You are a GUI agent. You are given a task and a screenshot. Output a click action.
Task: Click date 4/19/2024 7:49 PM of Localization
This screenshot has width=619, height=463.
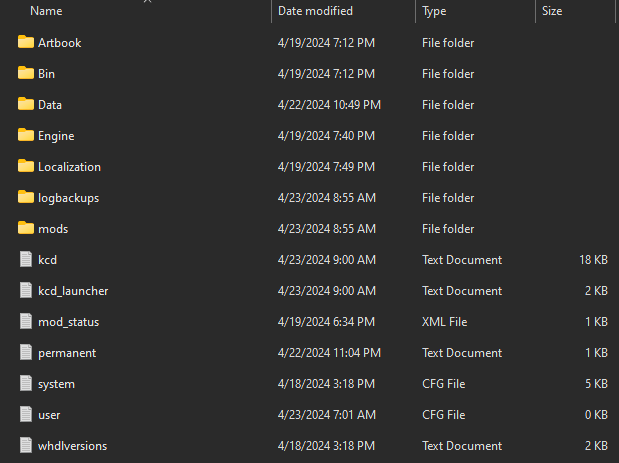[x=326, y=167]
